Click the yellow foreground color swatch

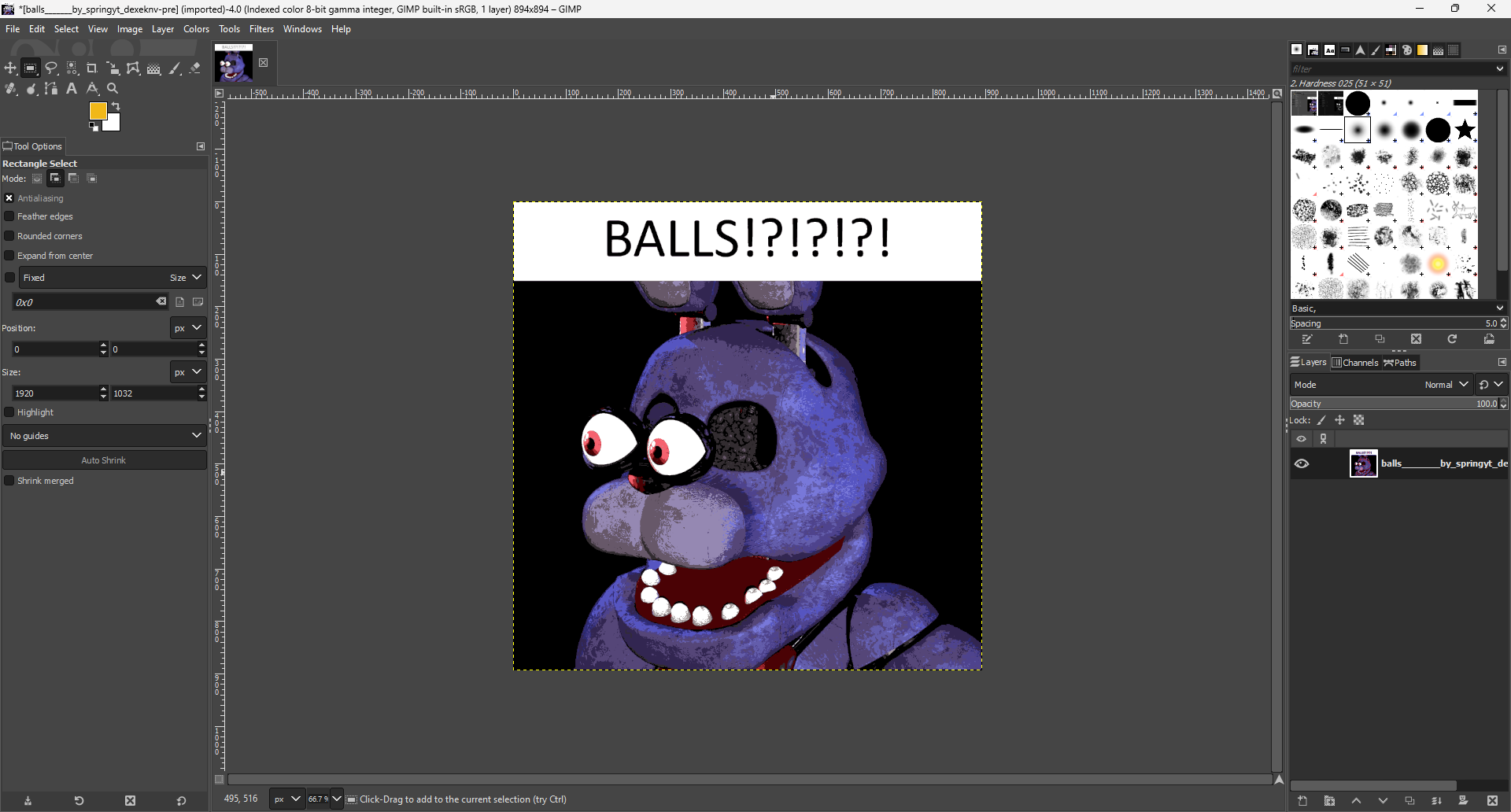tap(98, 111)
